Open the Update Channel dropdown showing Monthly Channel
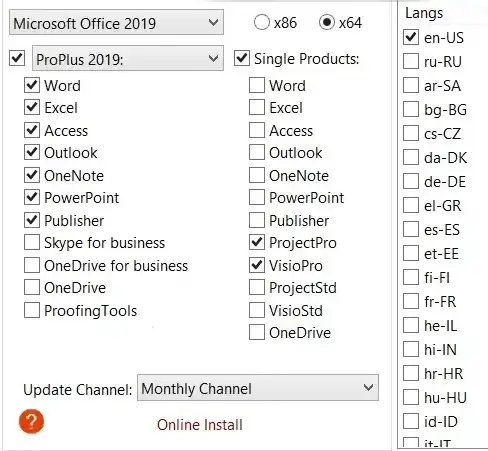 [x=258, y=387]
